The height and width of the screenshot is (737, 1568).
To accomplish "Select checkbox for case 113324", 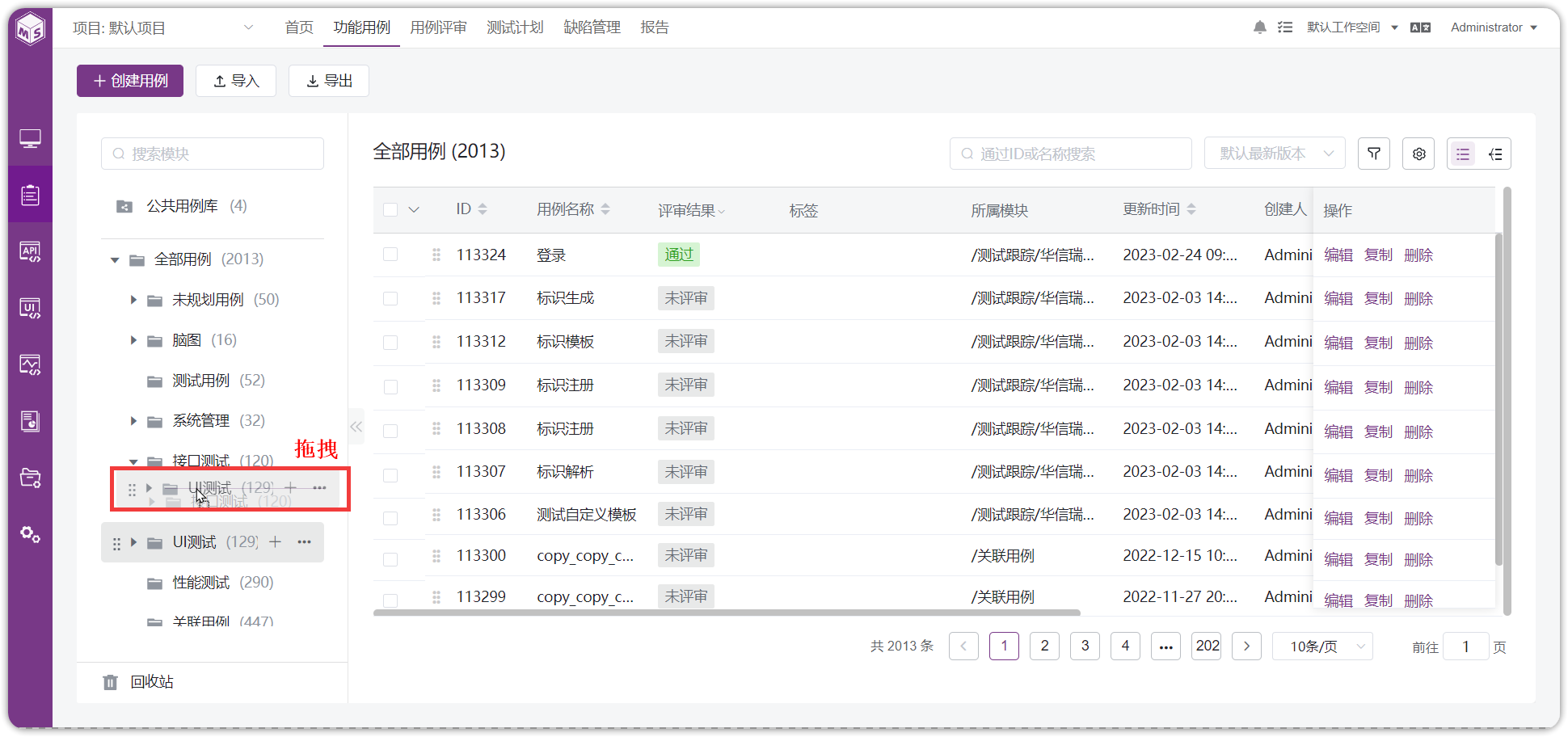I will 390,255.
